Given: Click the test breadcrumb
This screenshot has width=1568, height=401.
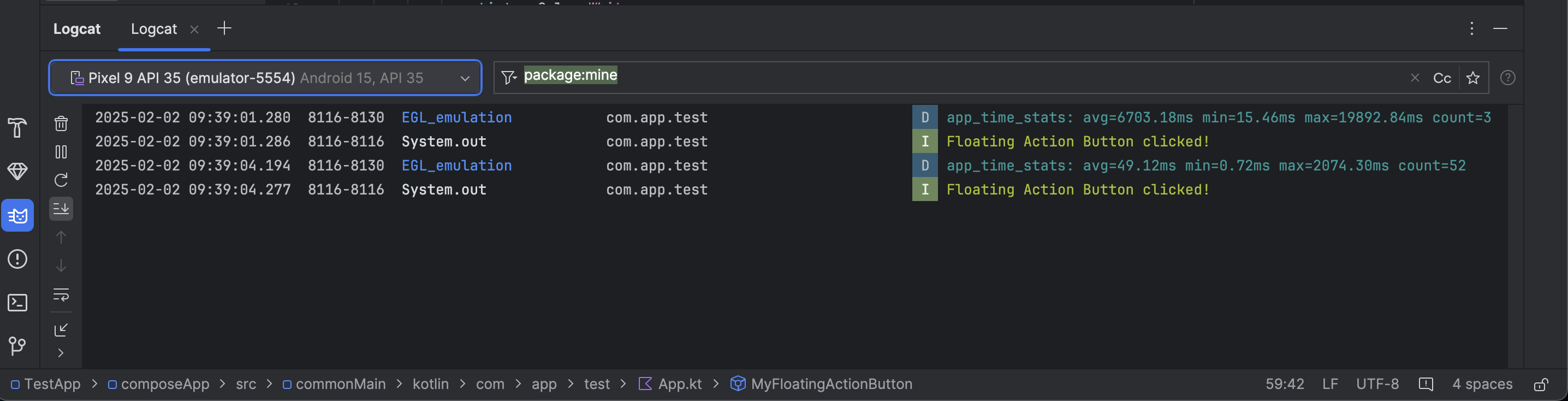Looking at the screenshot, I should coord(597,384).
